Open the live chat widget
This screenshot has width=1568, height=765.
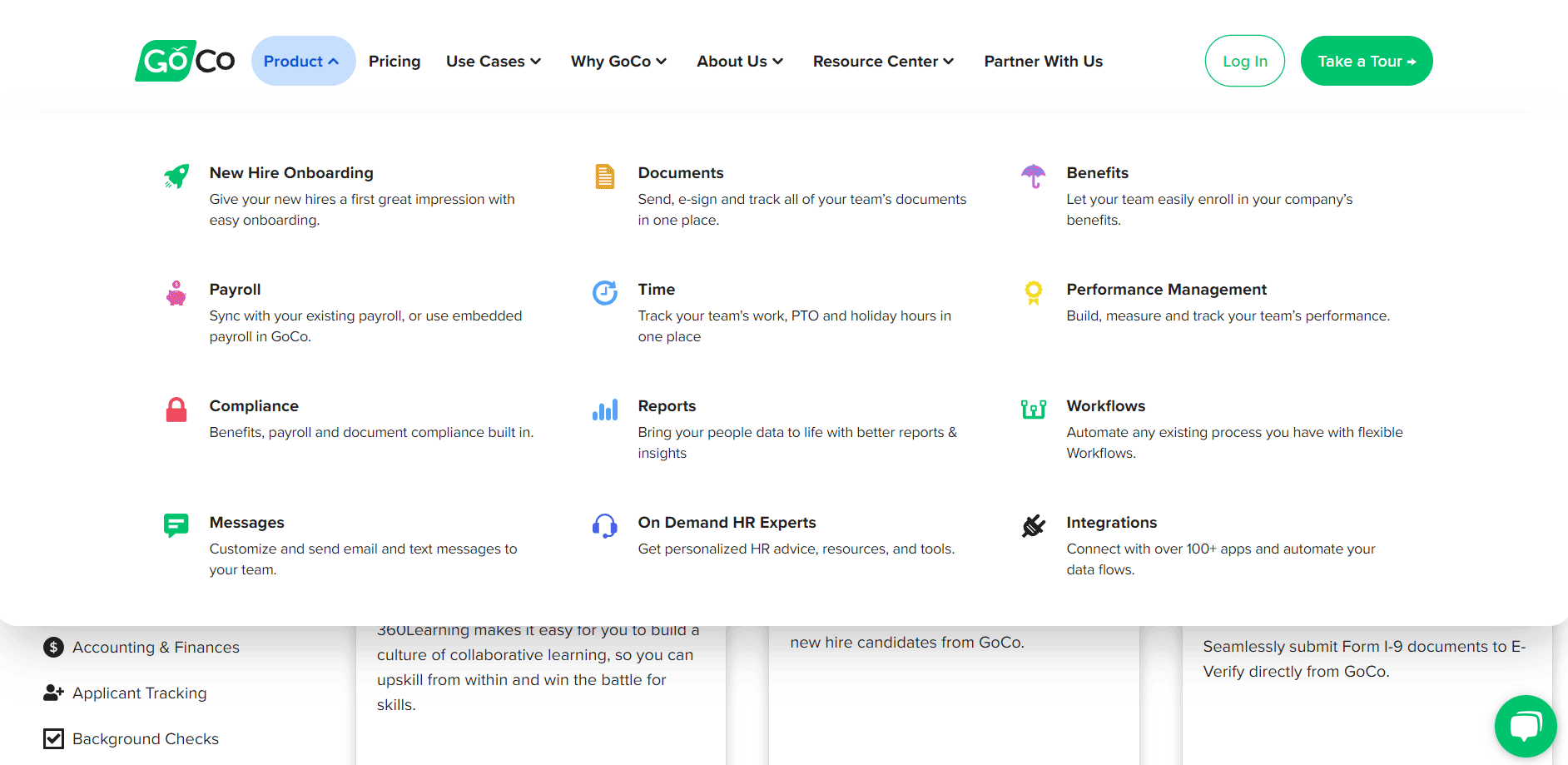pos(1526,726)
